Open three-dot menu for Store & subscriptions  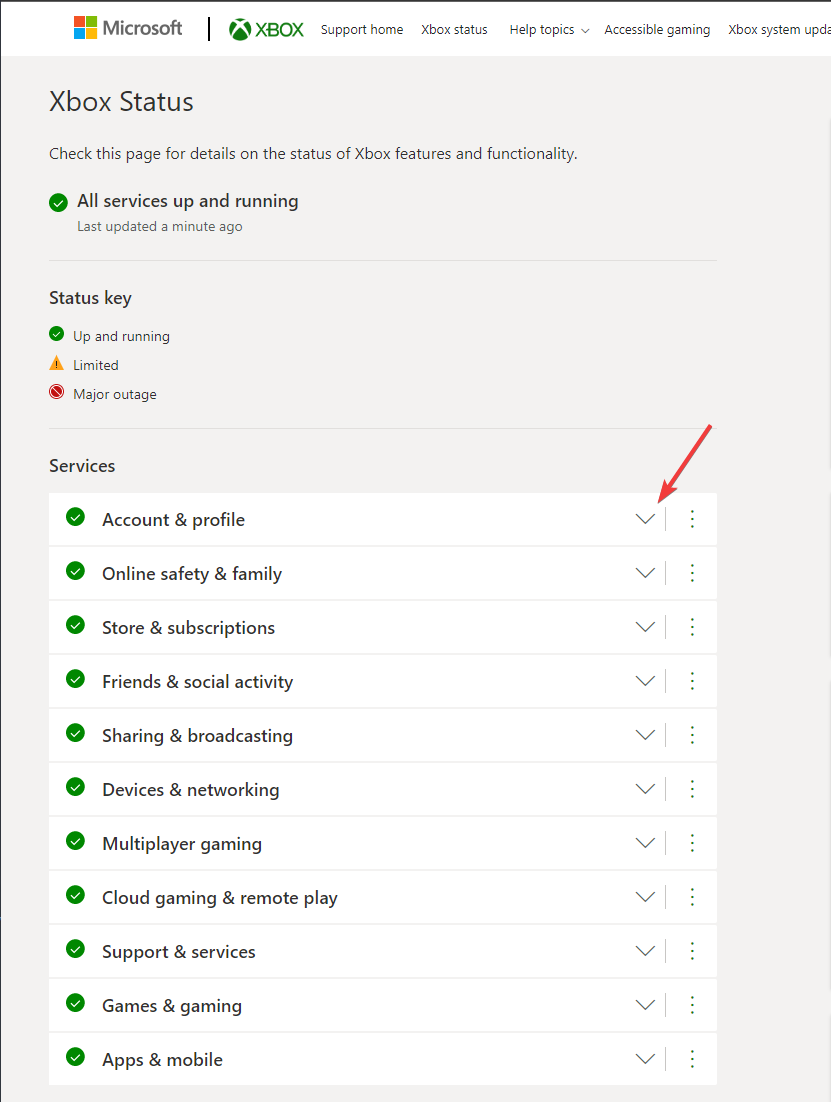pyautogui.click(x=692, y=627)
